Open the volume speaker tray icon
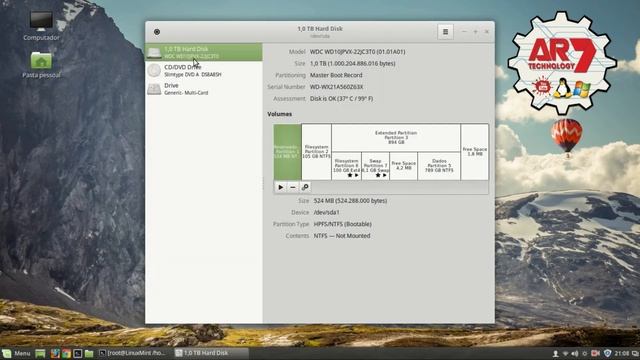The height and width of the screenshot is (360, 640). pyautogui.click(x=575, y=353)
